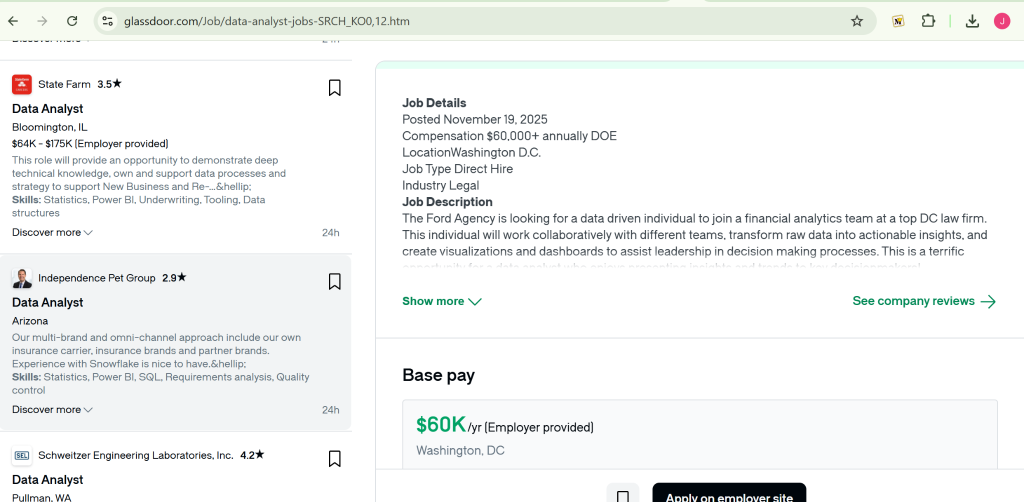Screen dimensions: 1024x502
Task: Save the Independence Pet Group job bookmark
Action: [334, 281]
